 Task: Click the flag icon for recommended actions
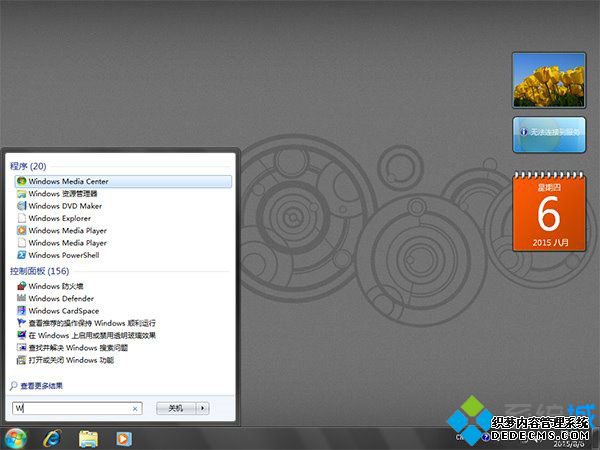pos(21,323)
